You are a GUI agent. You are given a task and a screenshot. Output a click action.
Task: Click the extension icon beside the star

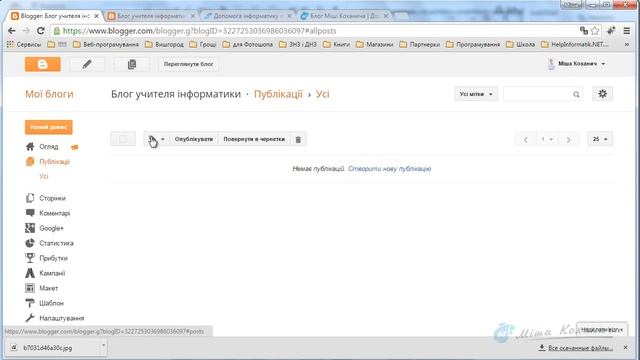[611, 31]
